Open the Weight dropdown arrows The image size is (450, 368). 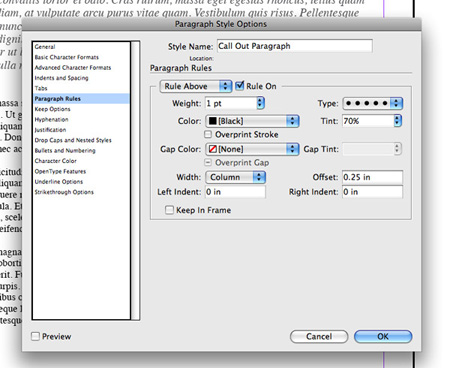261,103
